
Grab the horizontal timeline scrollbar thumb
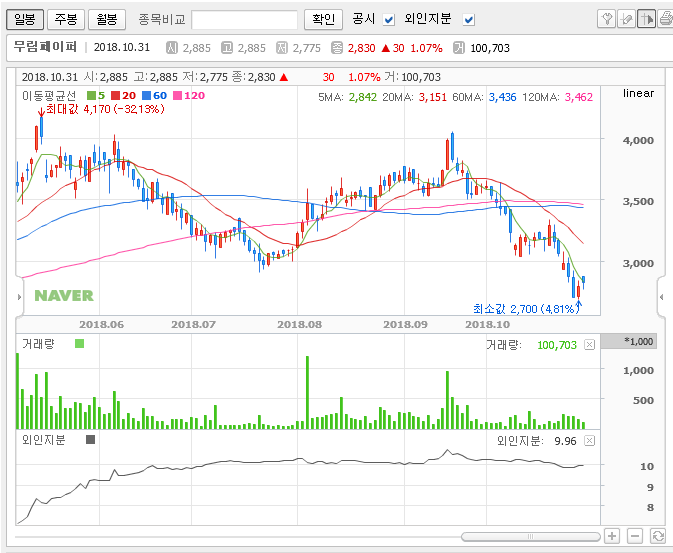tap(531, 536)
